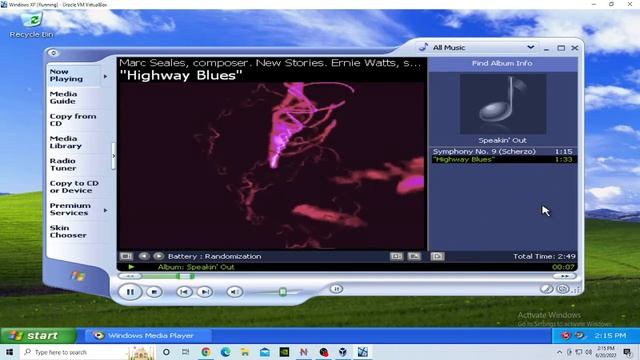Viewport: 640px width, 360px height.
Task: Show hidden tray icons chevron
Action: pos(559,352)
